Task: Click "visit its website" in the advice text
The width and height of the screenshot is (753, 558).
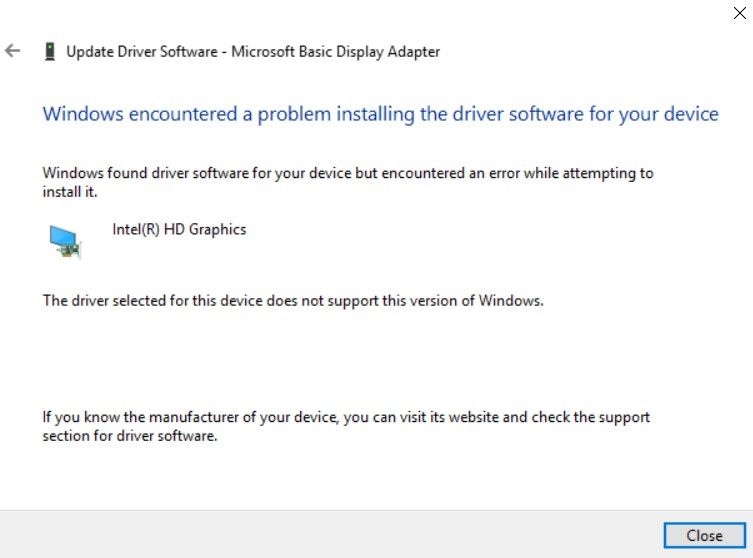Action: (x=442, y=417)
